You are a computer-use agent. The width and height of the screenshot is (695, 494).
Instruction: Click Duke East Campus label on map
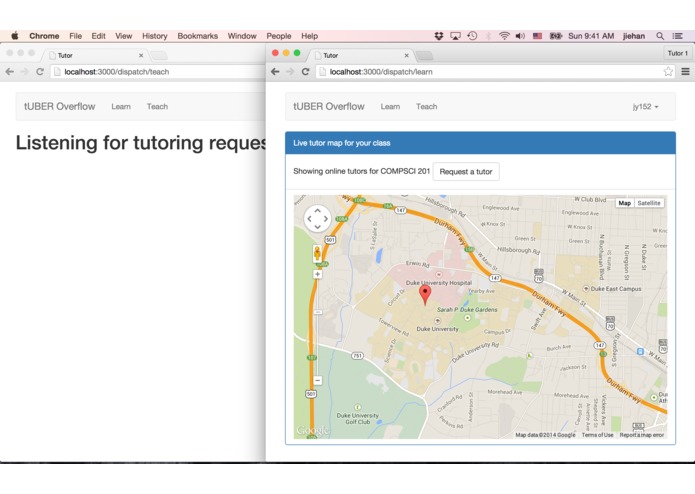(616, 288)
